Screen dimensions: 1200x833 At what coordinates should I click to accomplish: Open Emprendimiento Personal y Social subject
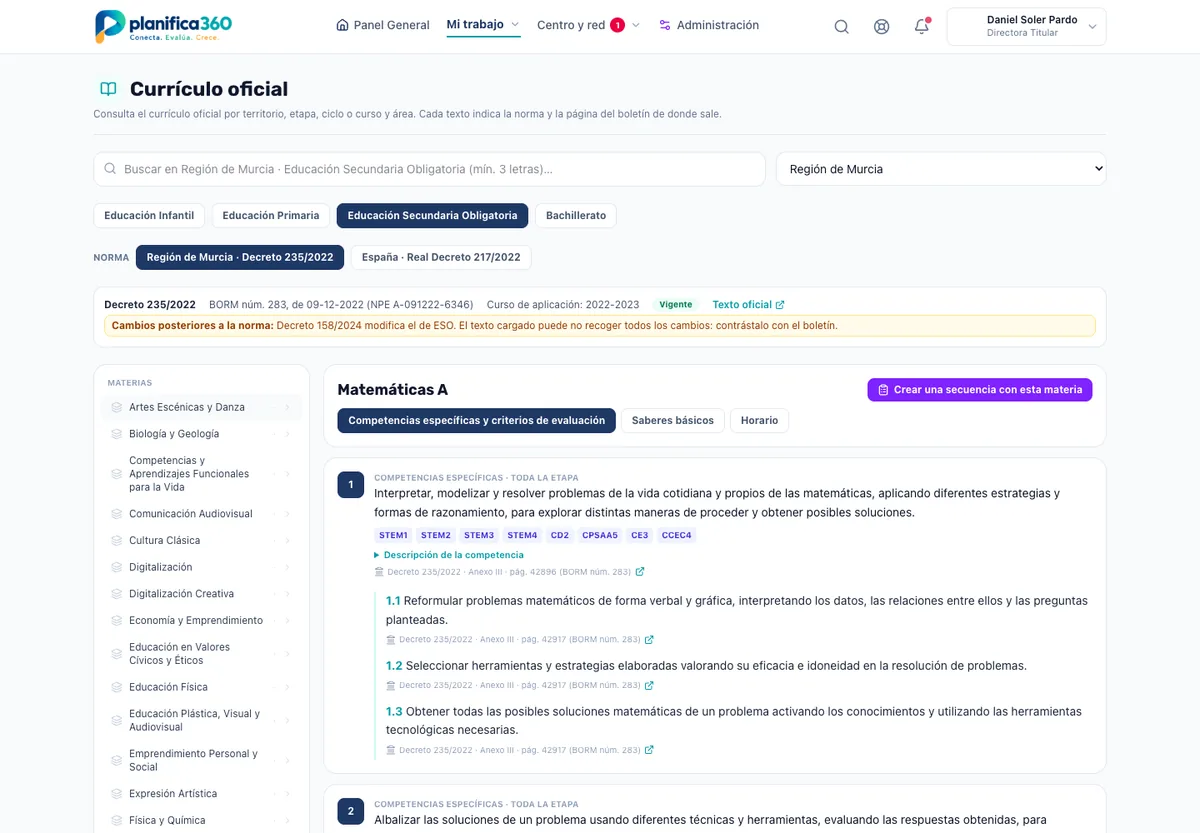pos(201,760)
